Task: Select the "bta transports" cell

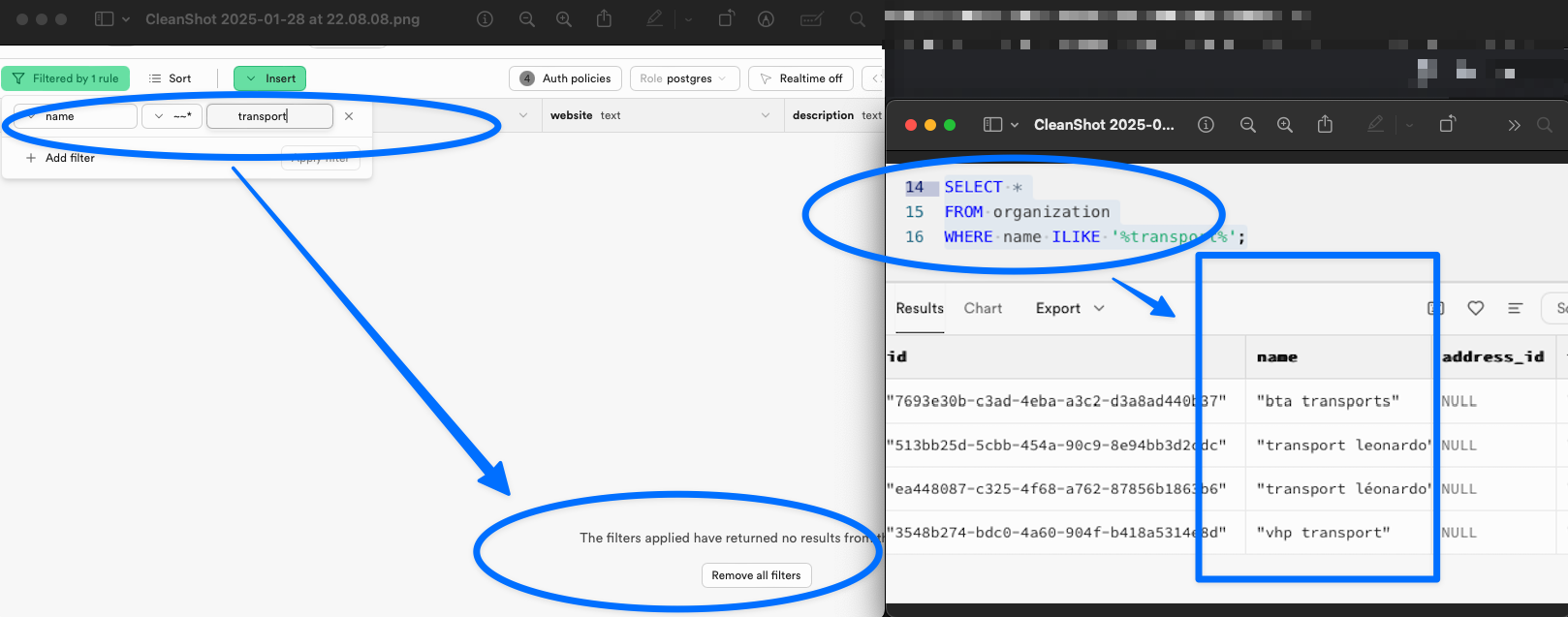Action: [x=1338, y=401]
